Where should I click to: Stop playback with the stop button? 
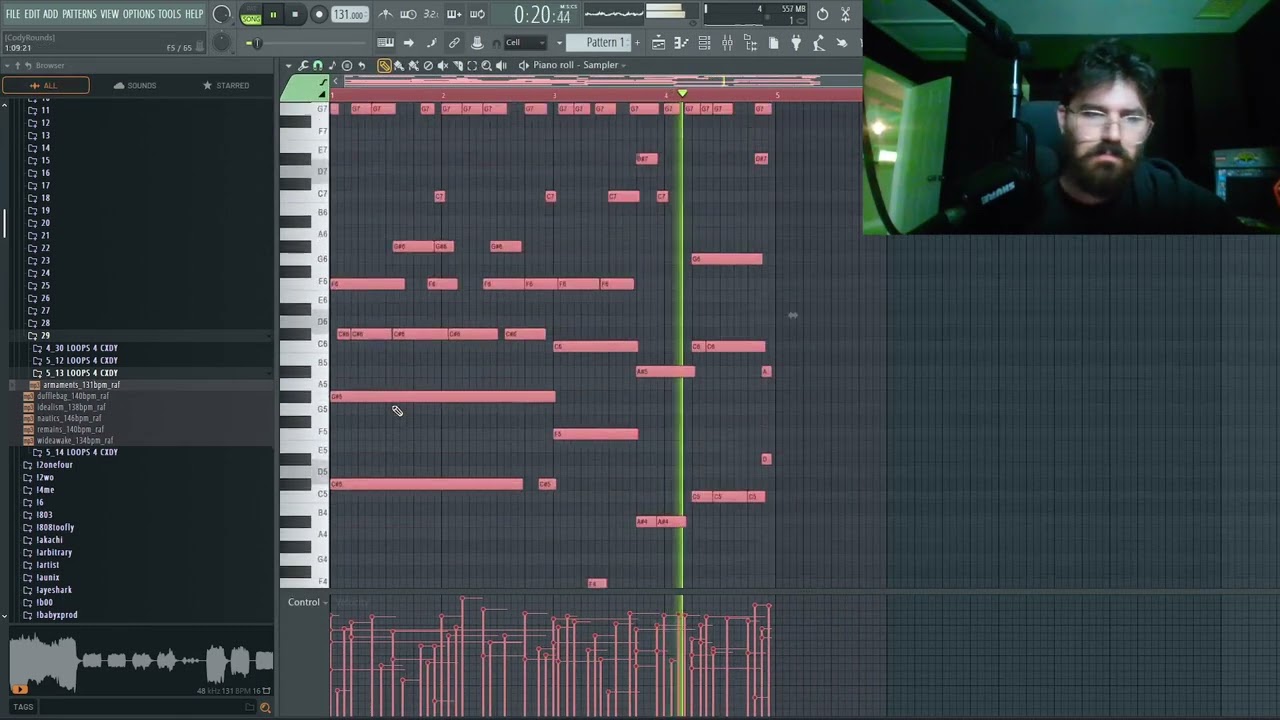(x=295, y=15)
